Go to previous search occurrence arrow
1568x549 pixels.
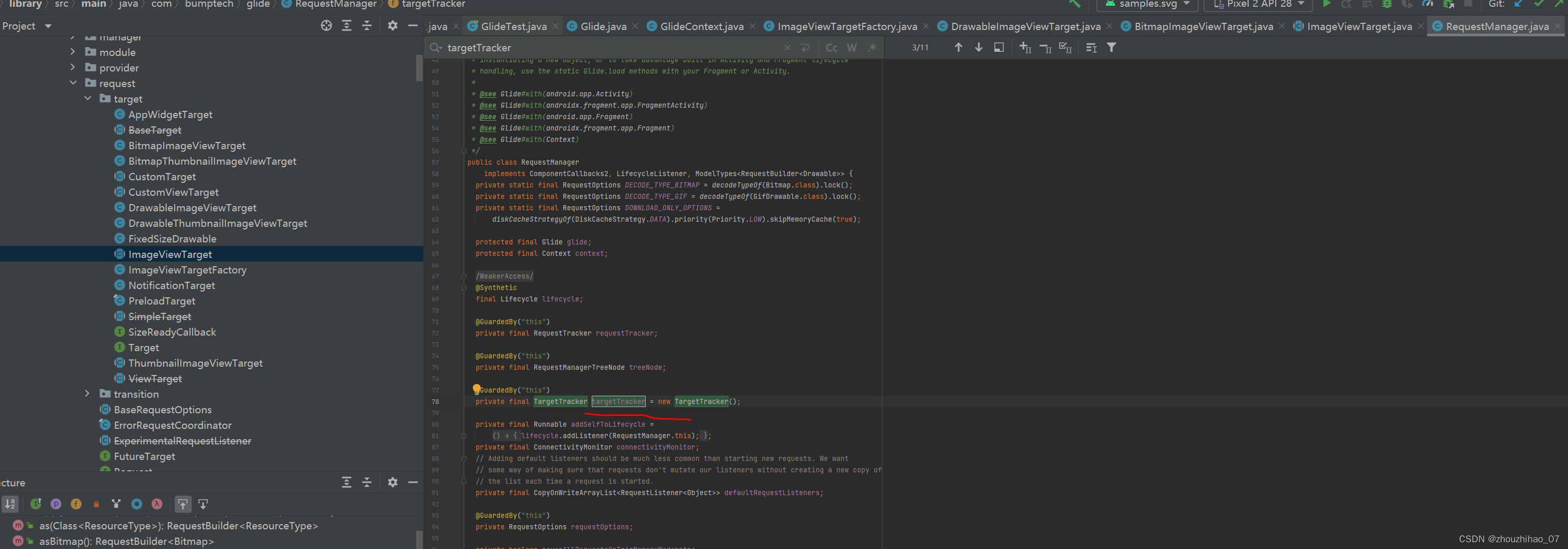pyautogui.click(x=958, y=48)
